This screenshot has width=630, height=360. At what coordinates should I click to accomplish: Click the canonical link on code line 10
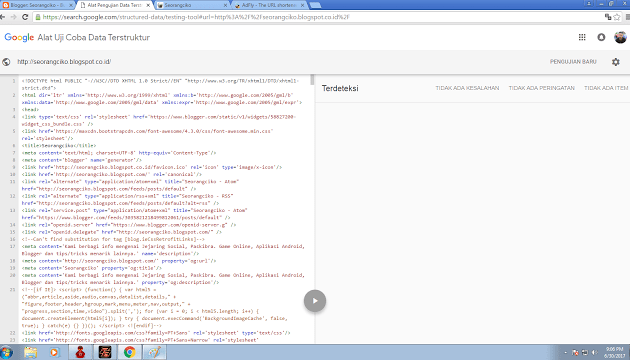(x=112, y=174)
